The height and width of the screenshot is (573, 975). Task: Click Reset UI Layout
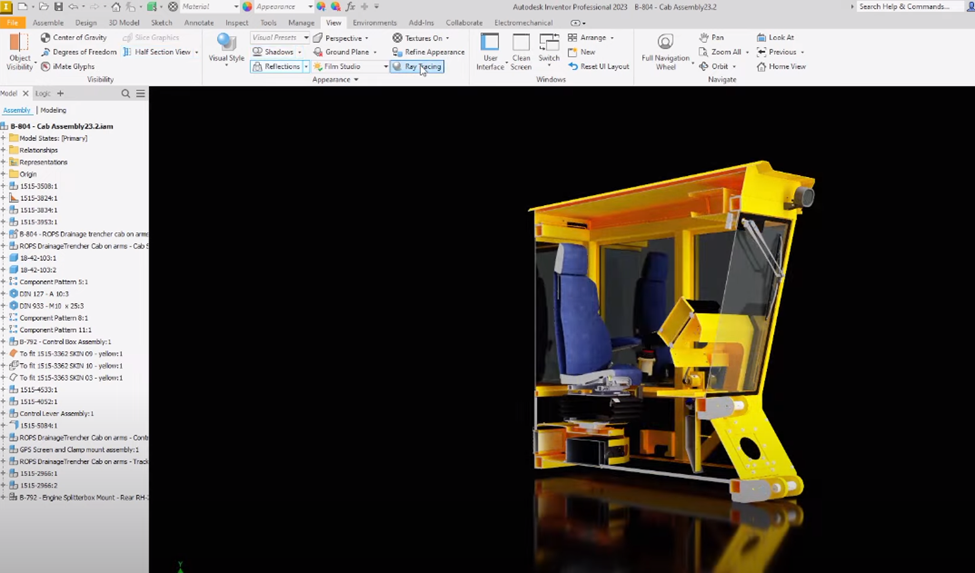pyautogui.click(x=598, y=66)
